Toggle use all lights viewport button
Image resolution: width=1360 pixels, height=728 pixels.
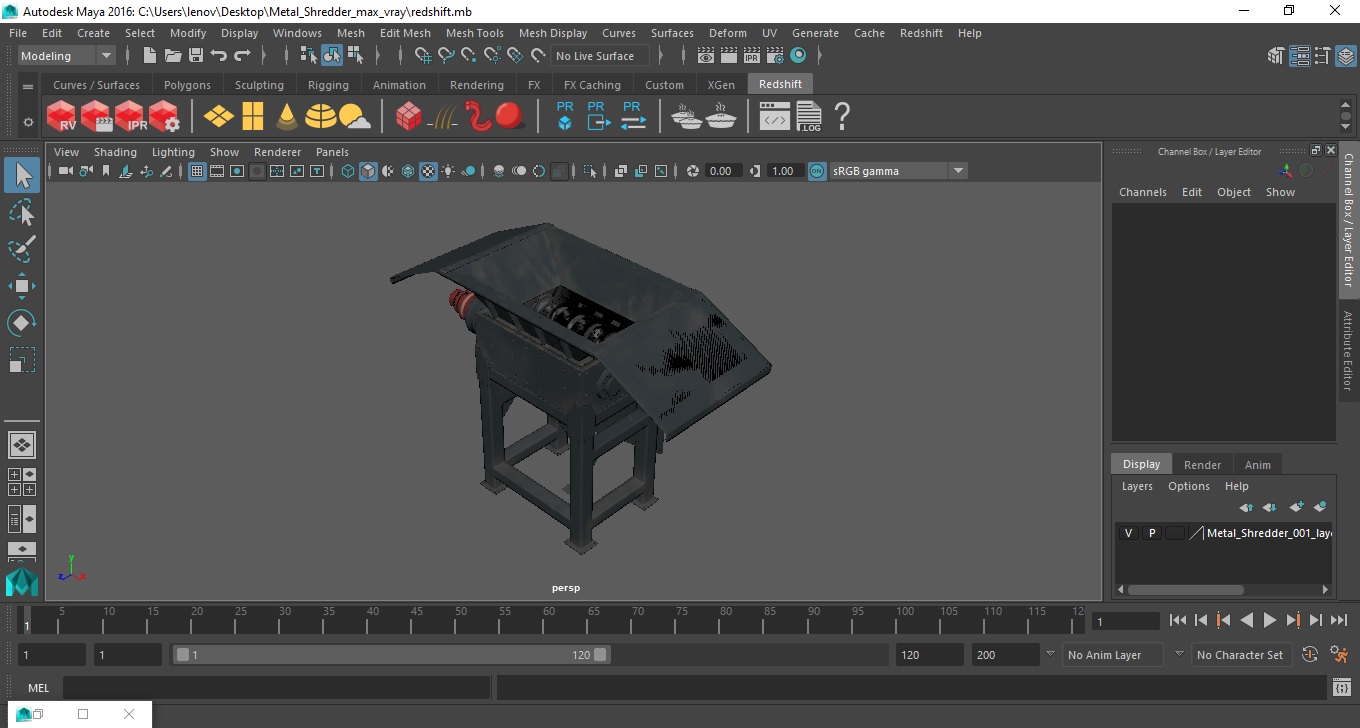pyautogui.click(x=448, y=171)
